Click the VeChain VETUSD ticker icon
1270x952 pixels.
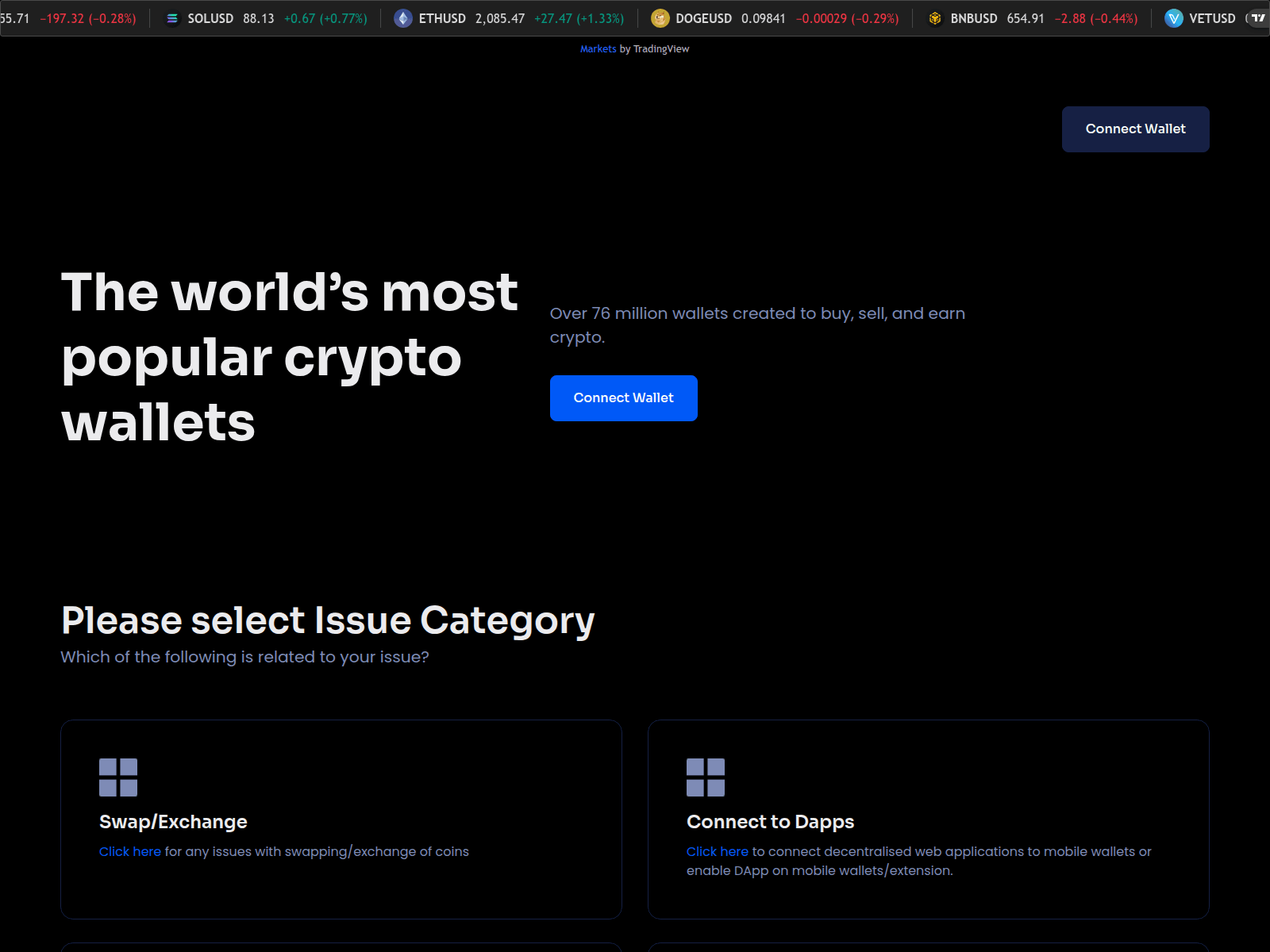1174,18
